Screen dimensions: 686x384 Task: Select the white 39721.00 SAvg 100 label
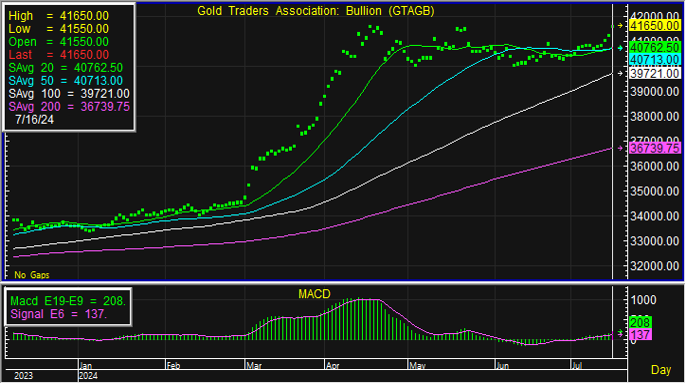point(654,73)
